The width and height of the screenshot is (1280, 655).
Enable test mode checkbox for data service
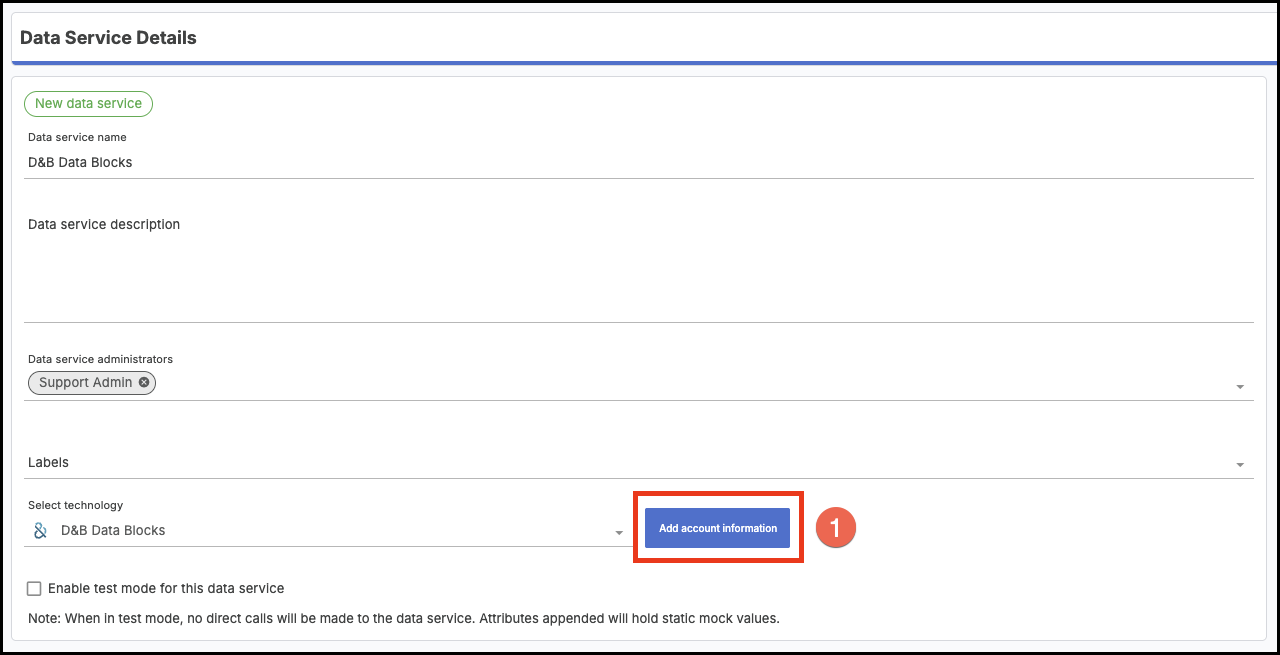click(x=35, y=589)
